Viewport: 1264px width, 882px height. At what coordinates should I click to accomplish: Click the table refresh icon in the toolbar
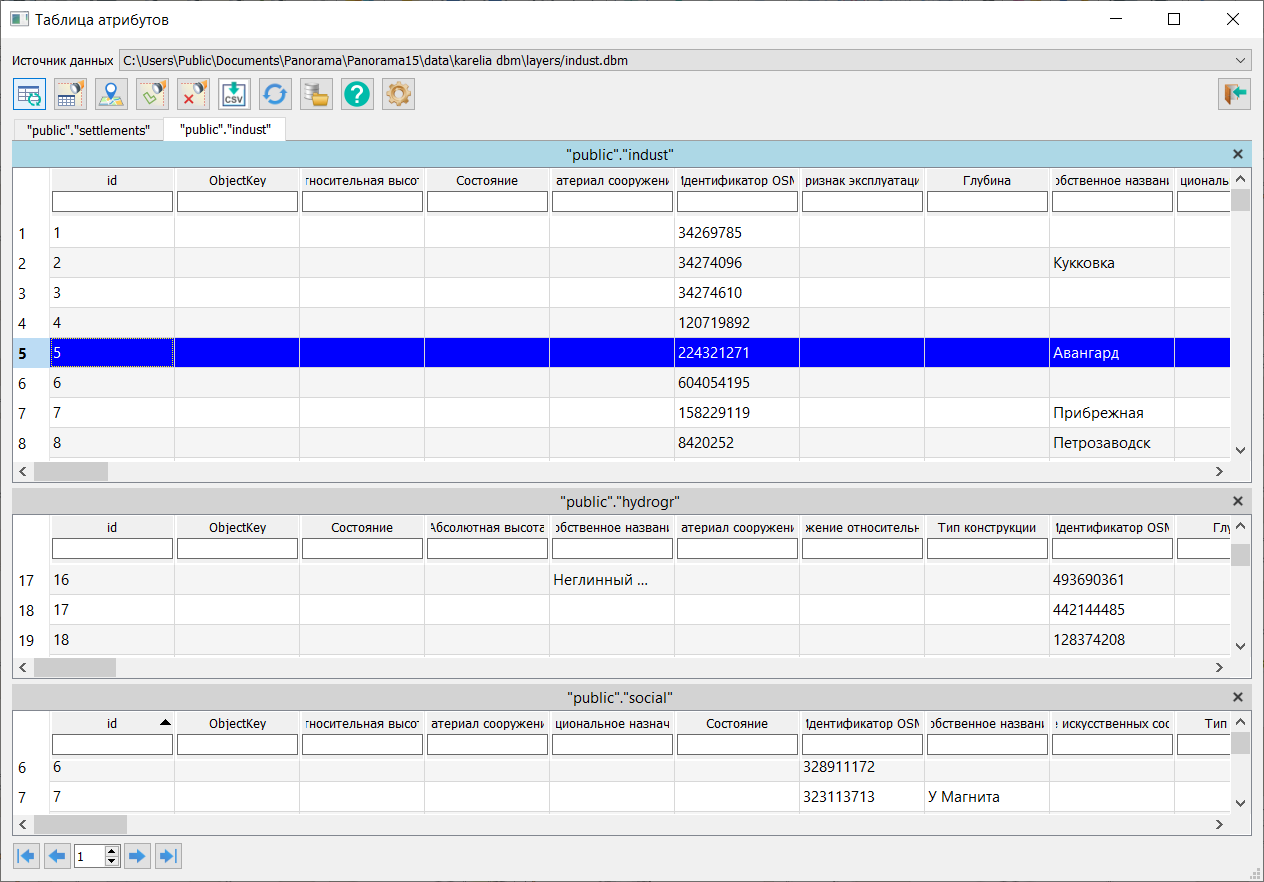point(29,95)
